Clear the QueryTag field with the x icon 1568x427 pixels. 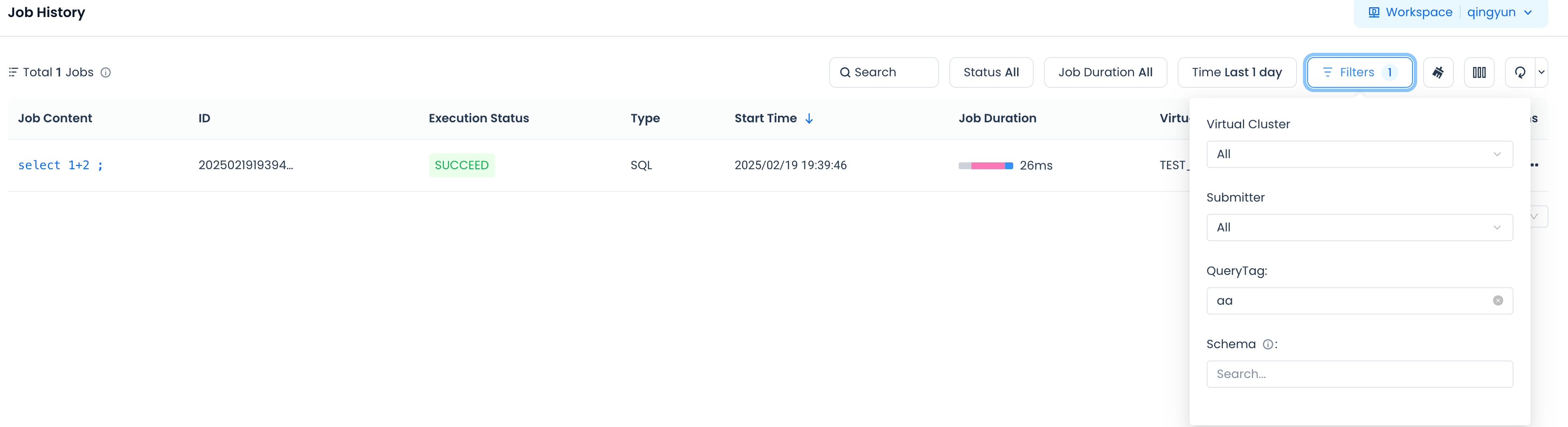(x=1497, y=300)
